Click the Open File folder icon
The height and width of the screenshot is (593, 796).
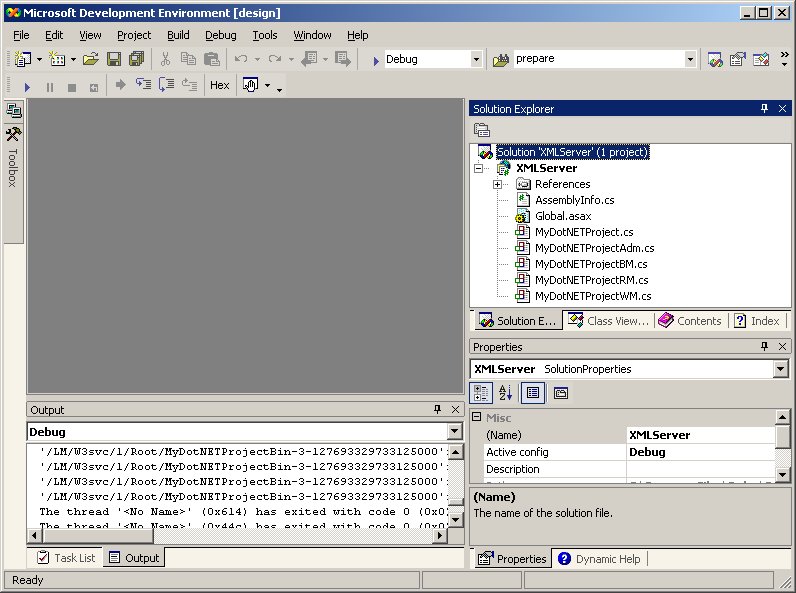pyautogui.click(x=91, y=60)
